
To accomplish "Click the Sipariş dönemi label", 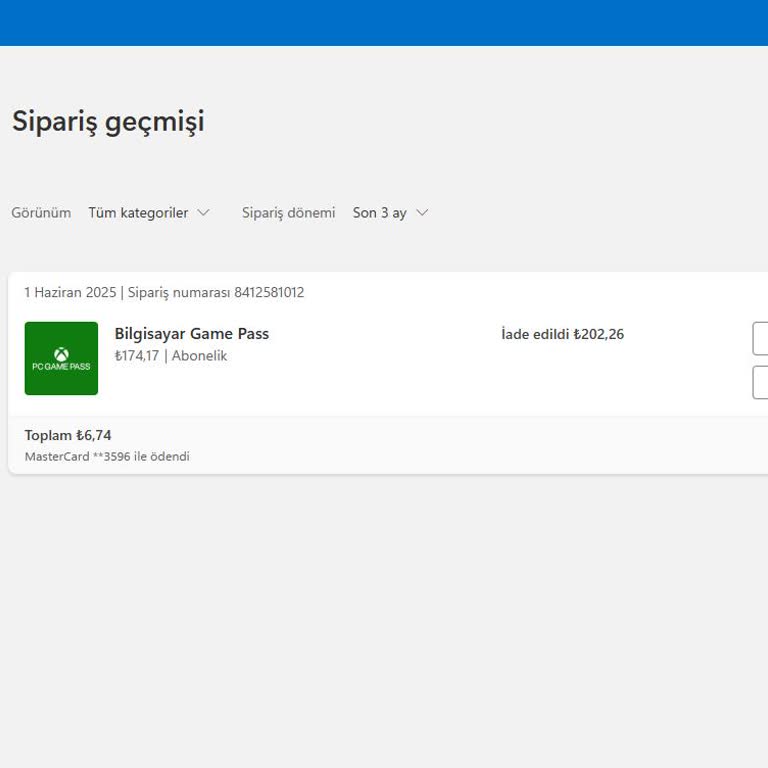I will click(x=288, y=213).
